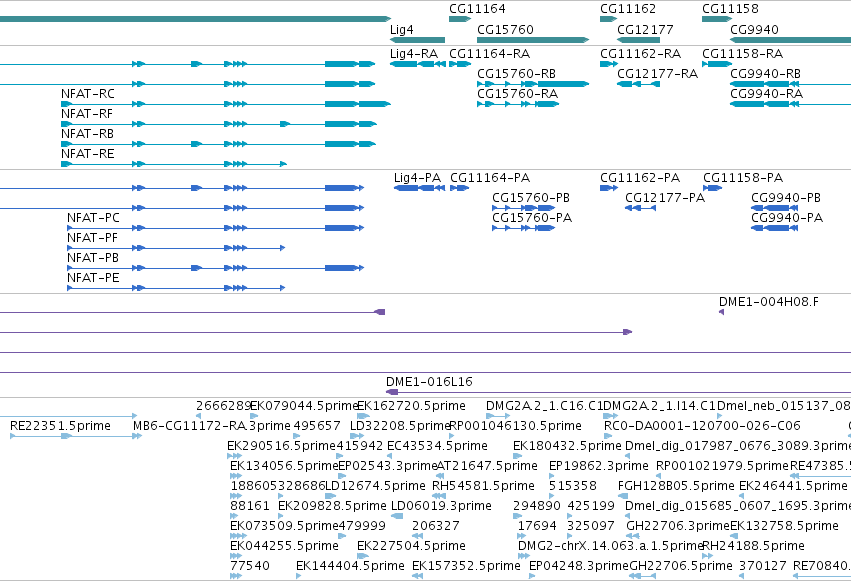Select the EK157352.5prime EST label

pyautogui.click(x=466, y=566)
